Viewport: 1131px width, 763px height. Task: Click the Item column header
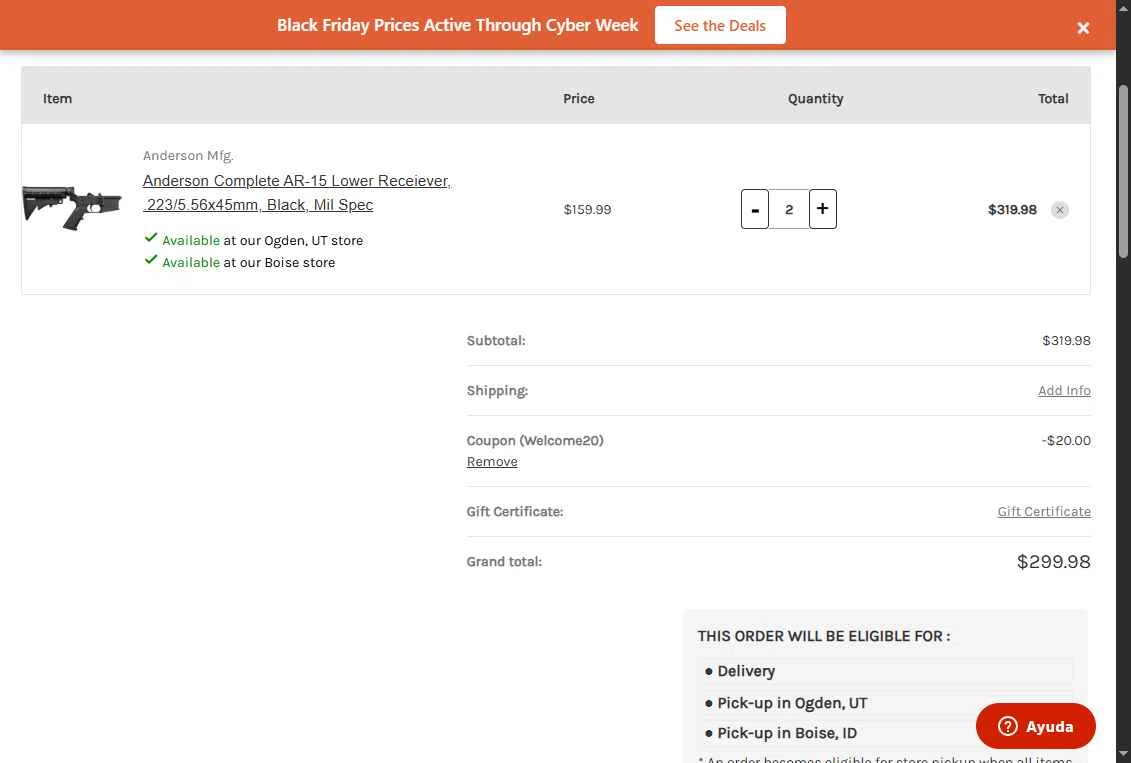(x=57, y=99)
